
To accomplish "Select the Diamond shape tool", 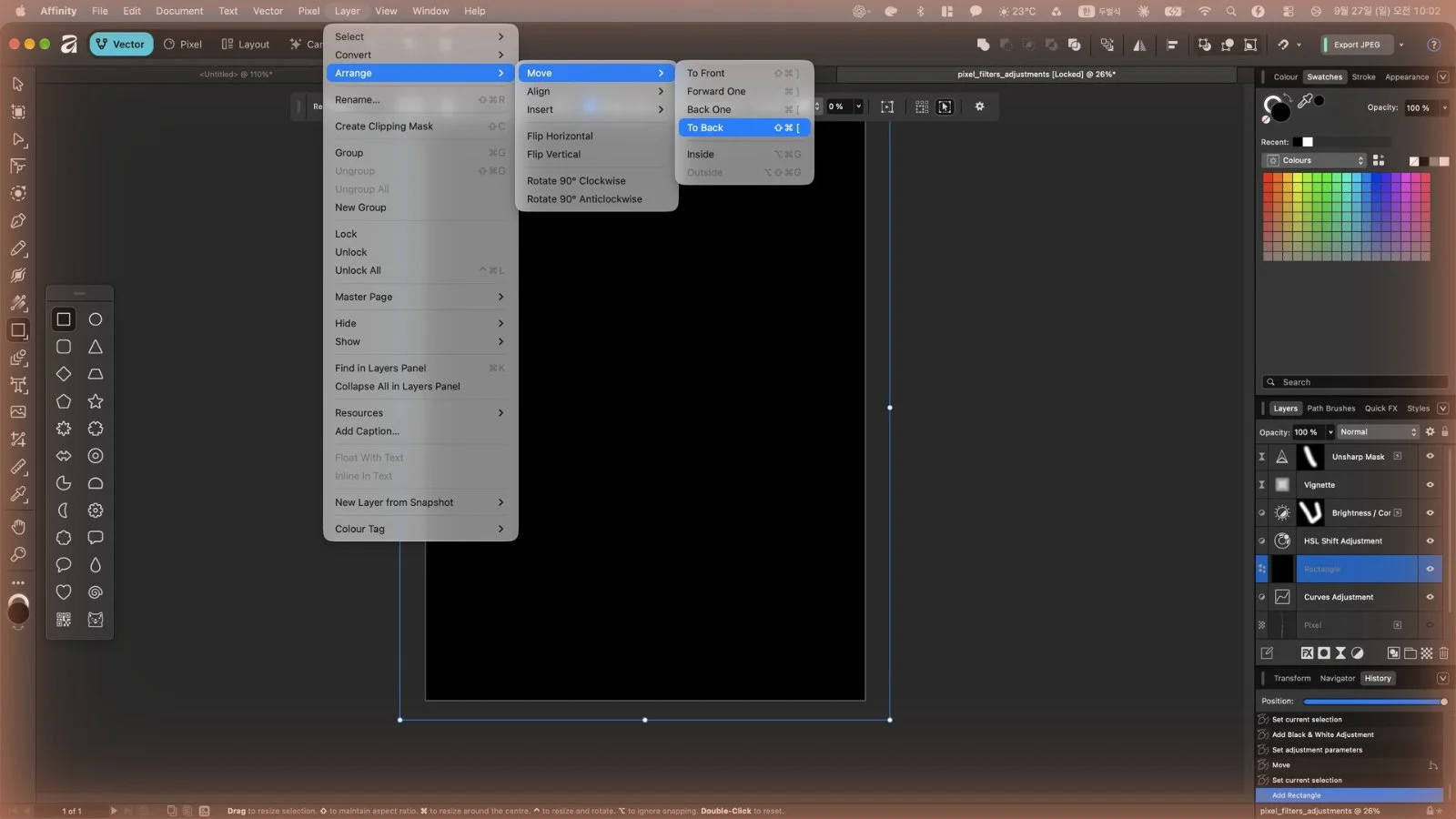I will point(64,374).
